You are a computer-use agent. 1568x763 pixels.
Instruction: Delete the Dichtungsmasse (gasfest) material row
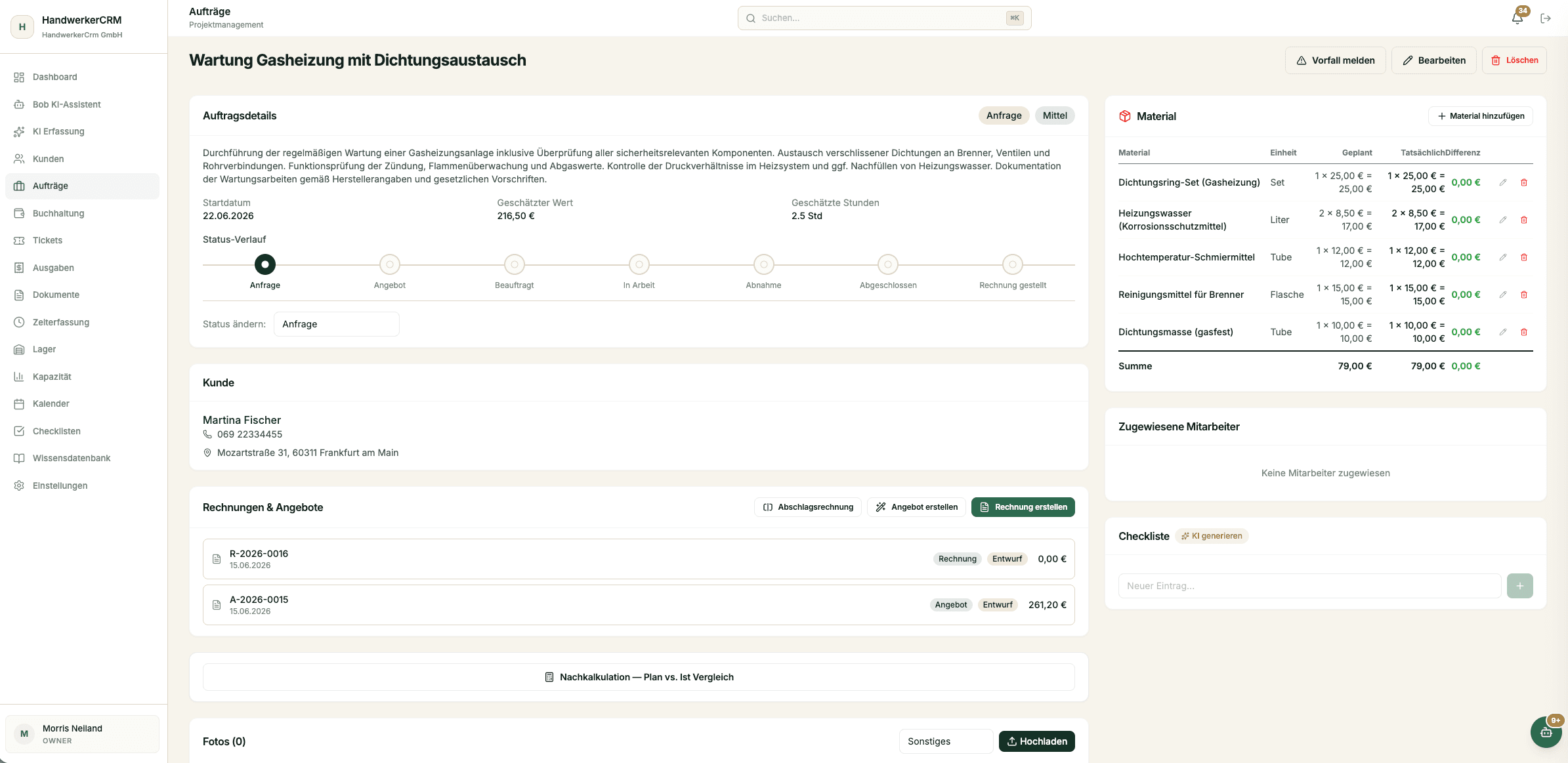click(x=1524, y=332)
